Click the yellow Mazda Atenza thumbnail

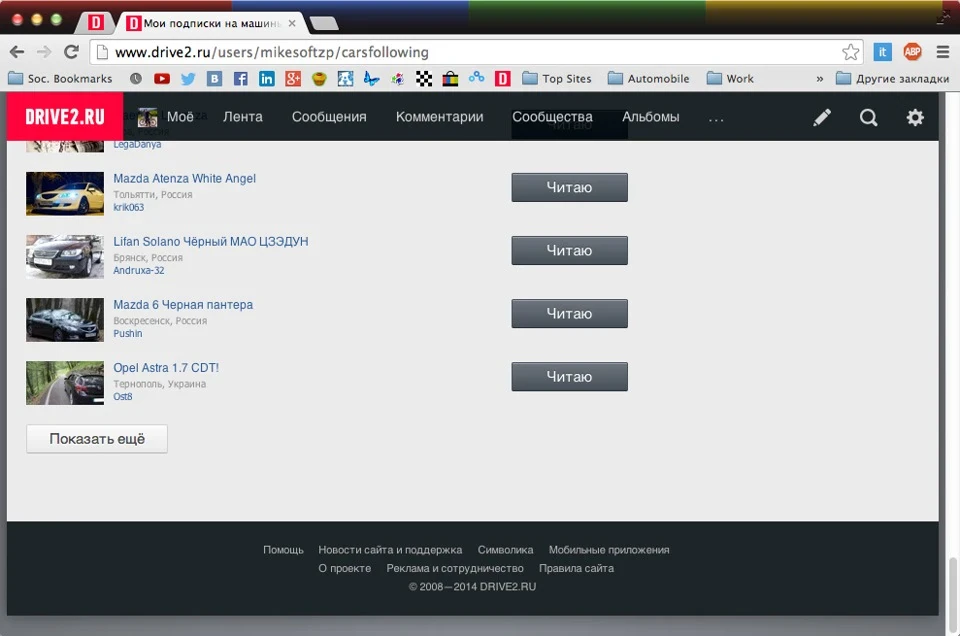tap(65, 193)
